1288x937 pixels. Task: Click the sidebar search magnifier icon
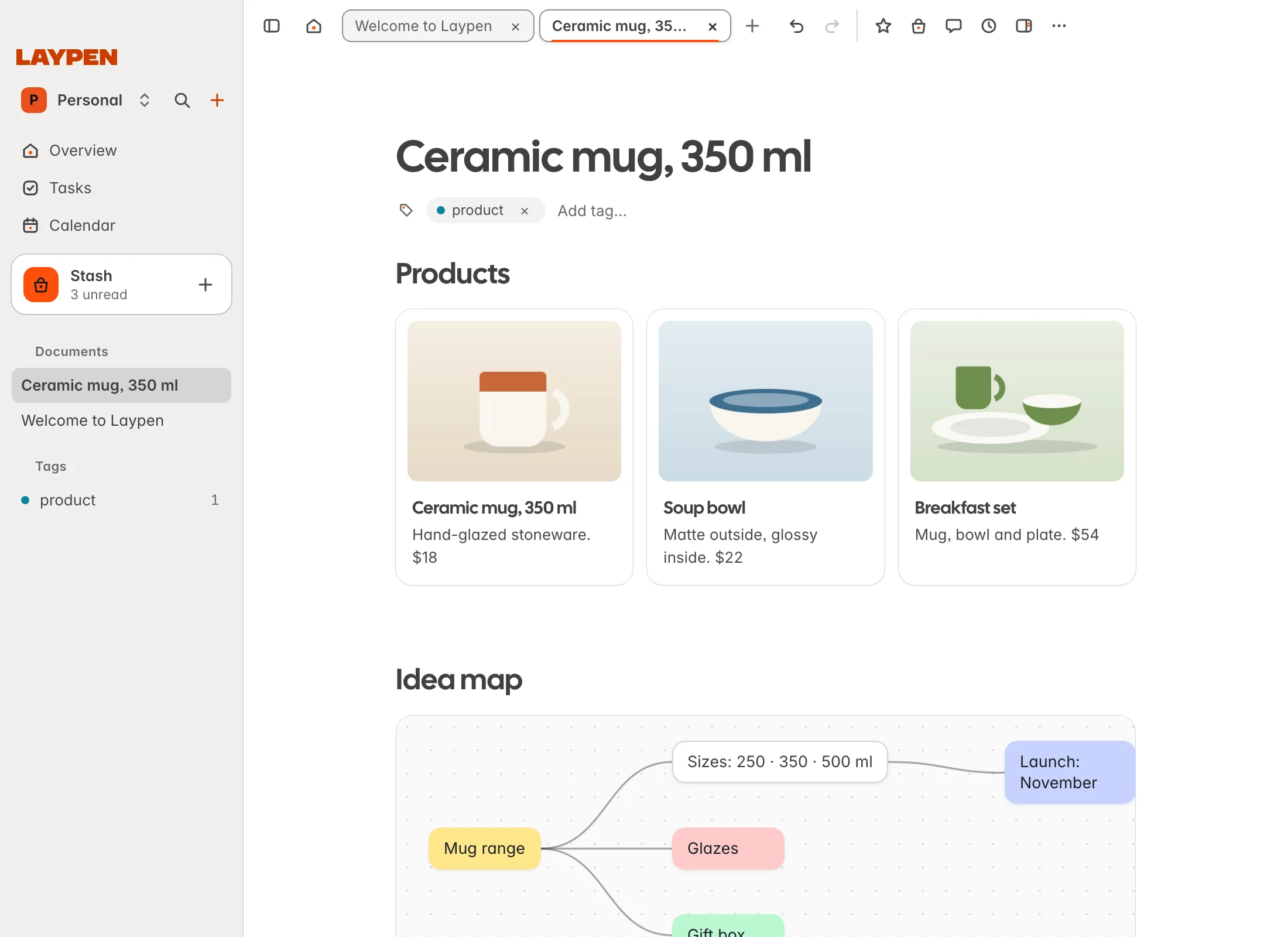[182, 100]
